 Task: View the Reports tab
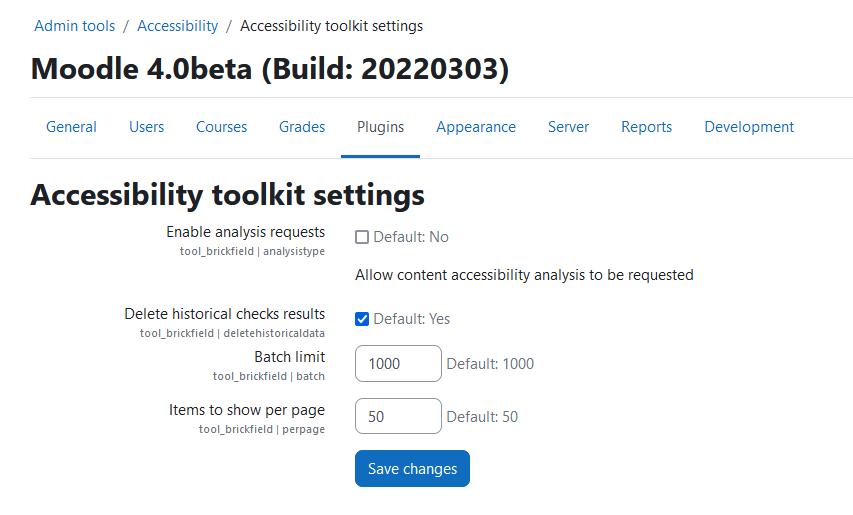pos(646,127)
